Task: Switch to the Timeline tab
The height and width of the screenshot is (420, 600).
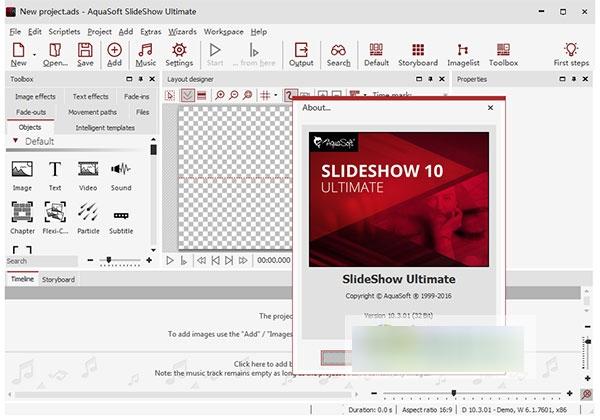Action: (x=22, y=279)
